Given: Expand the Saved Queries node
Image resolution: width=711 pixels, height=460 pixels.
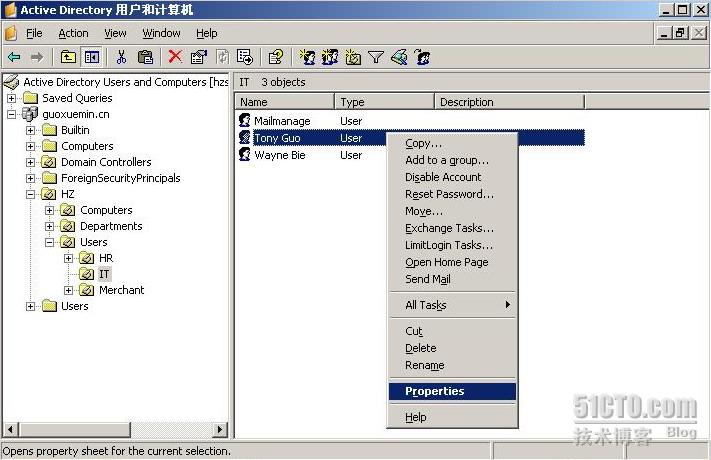Looking at the screenshot, I should pyautogui.click(x=12, y=98).
